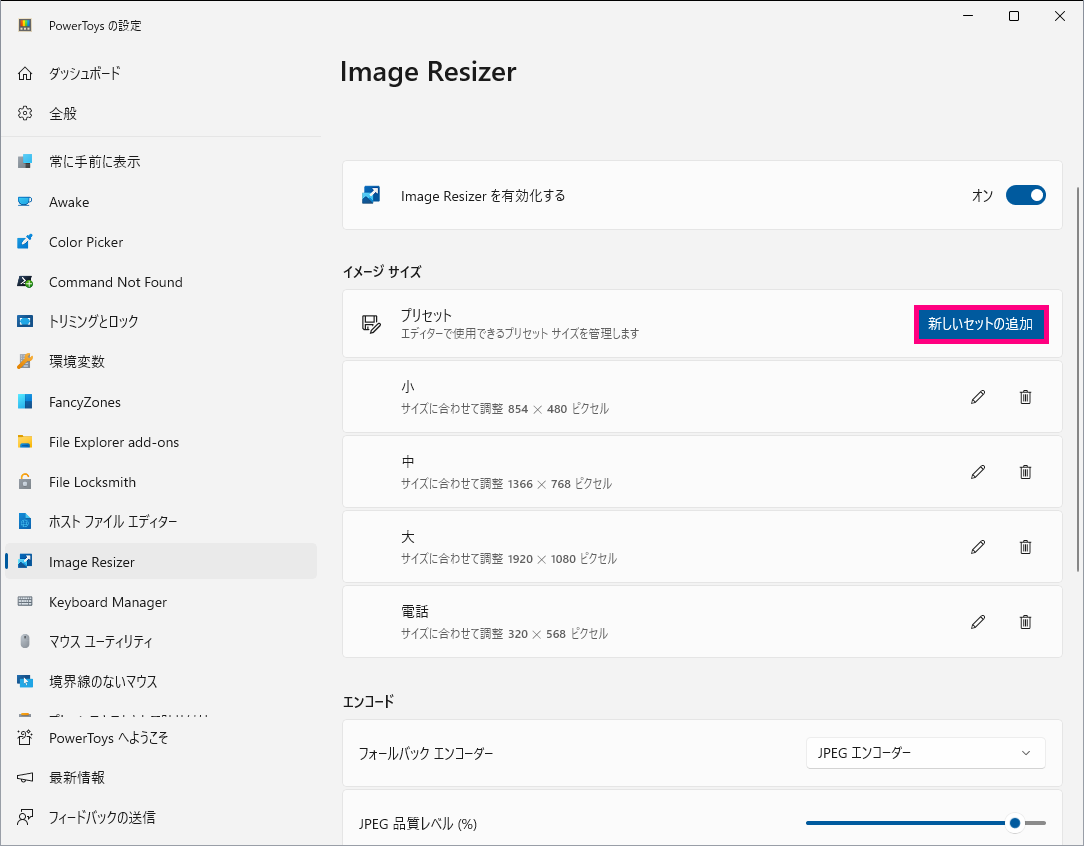Click the 環境変数 icon
This screenshot has width=1084, height=846.
pos(25,361)
